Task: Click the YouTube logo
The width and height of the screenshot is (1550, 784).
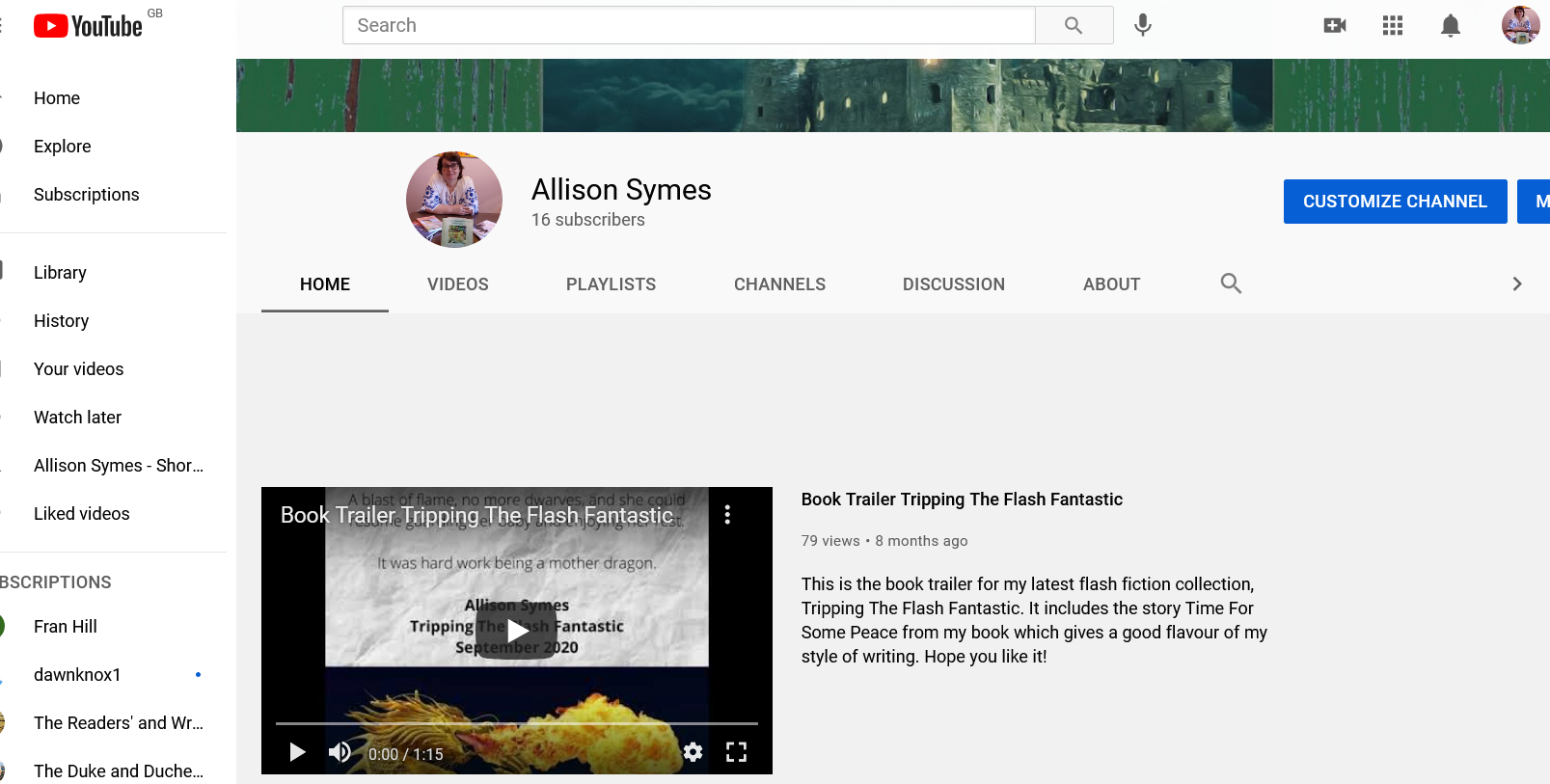Action: 89,26
